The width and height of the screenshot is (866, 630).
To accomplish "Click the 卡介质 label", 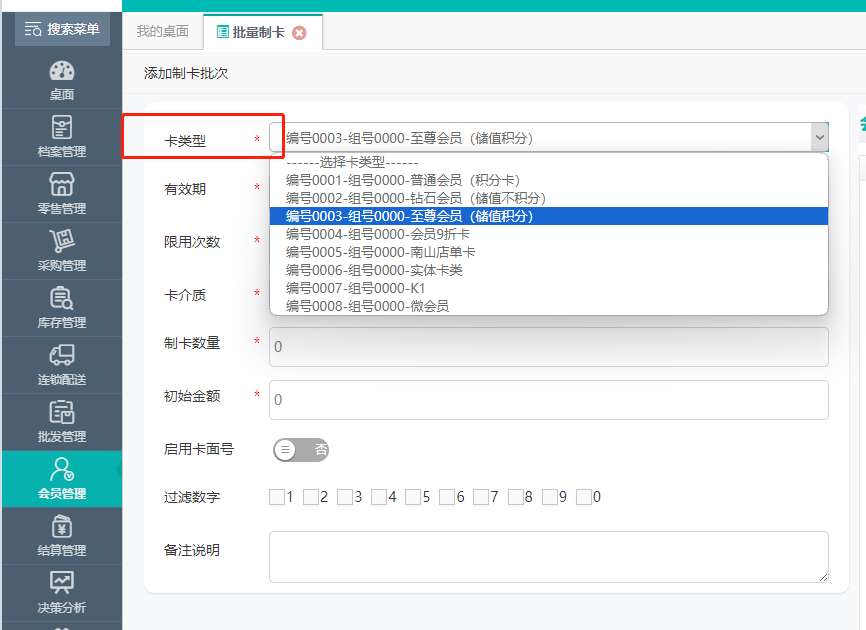I will click(x=185, y=295).
